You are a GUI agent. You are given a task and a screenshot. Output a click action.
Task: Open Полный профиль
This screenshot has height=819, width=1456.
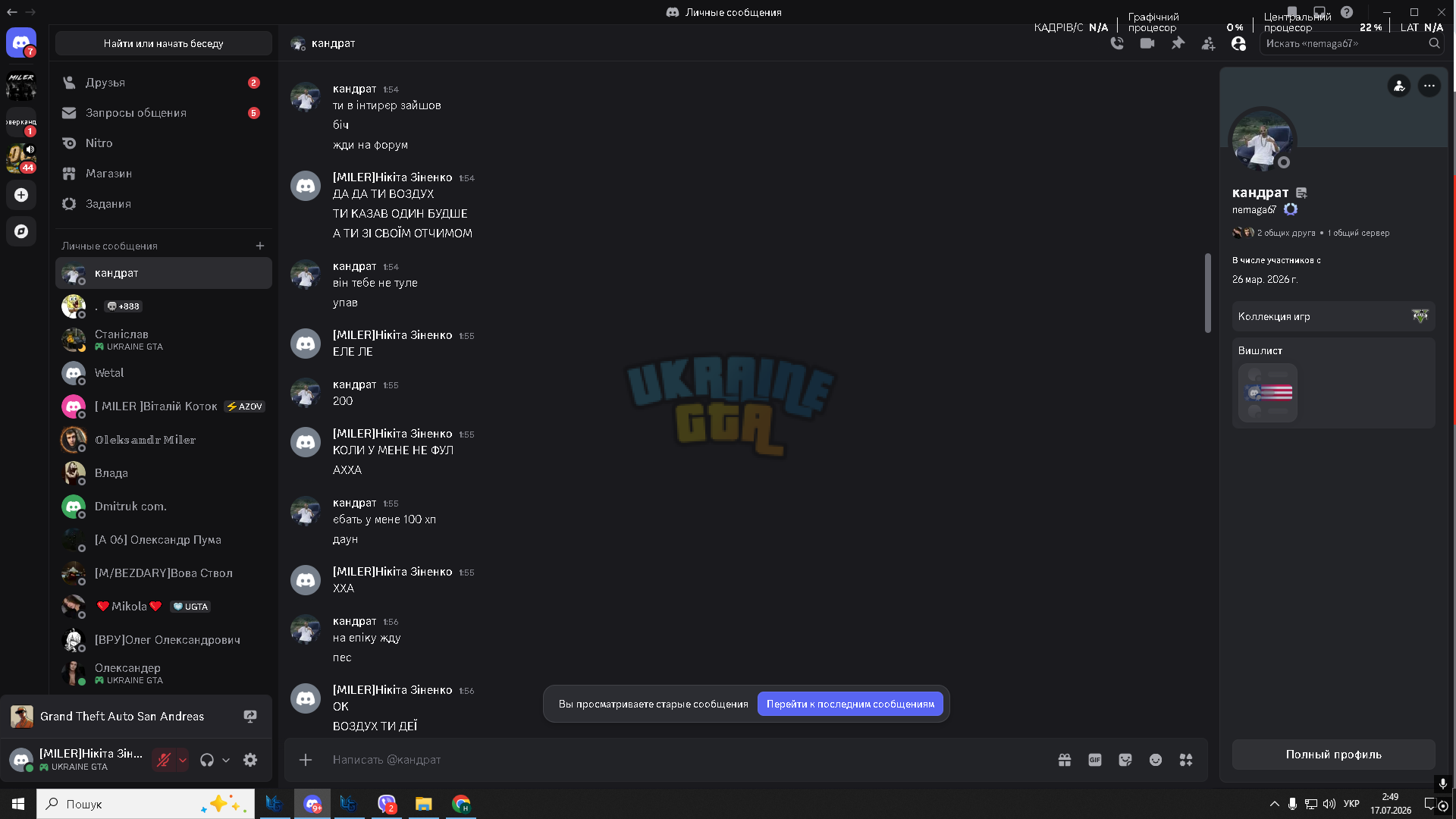tap(1333, 755)
